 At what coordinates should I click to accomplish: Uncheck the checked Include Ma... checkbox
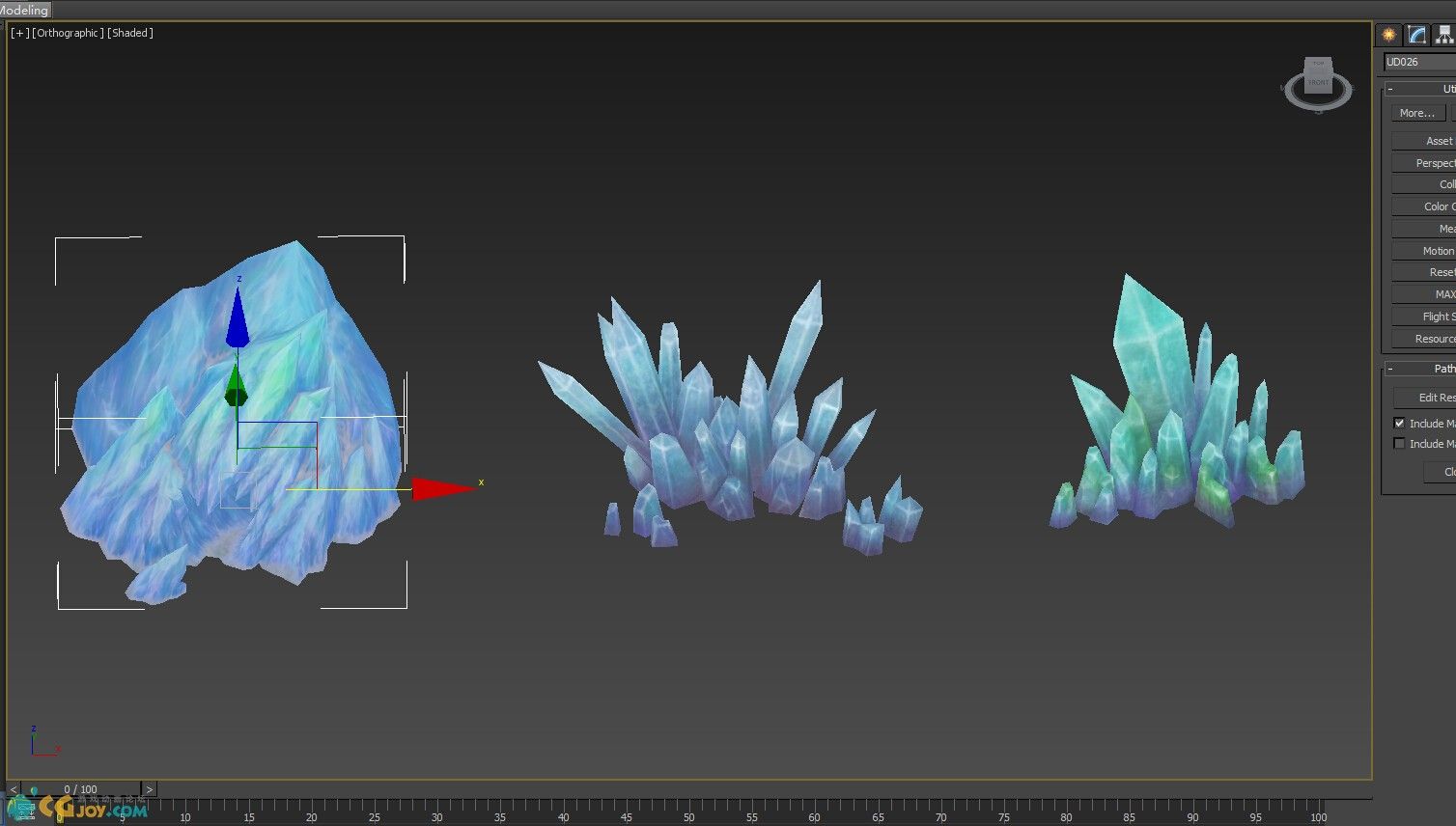point(1399,423)
